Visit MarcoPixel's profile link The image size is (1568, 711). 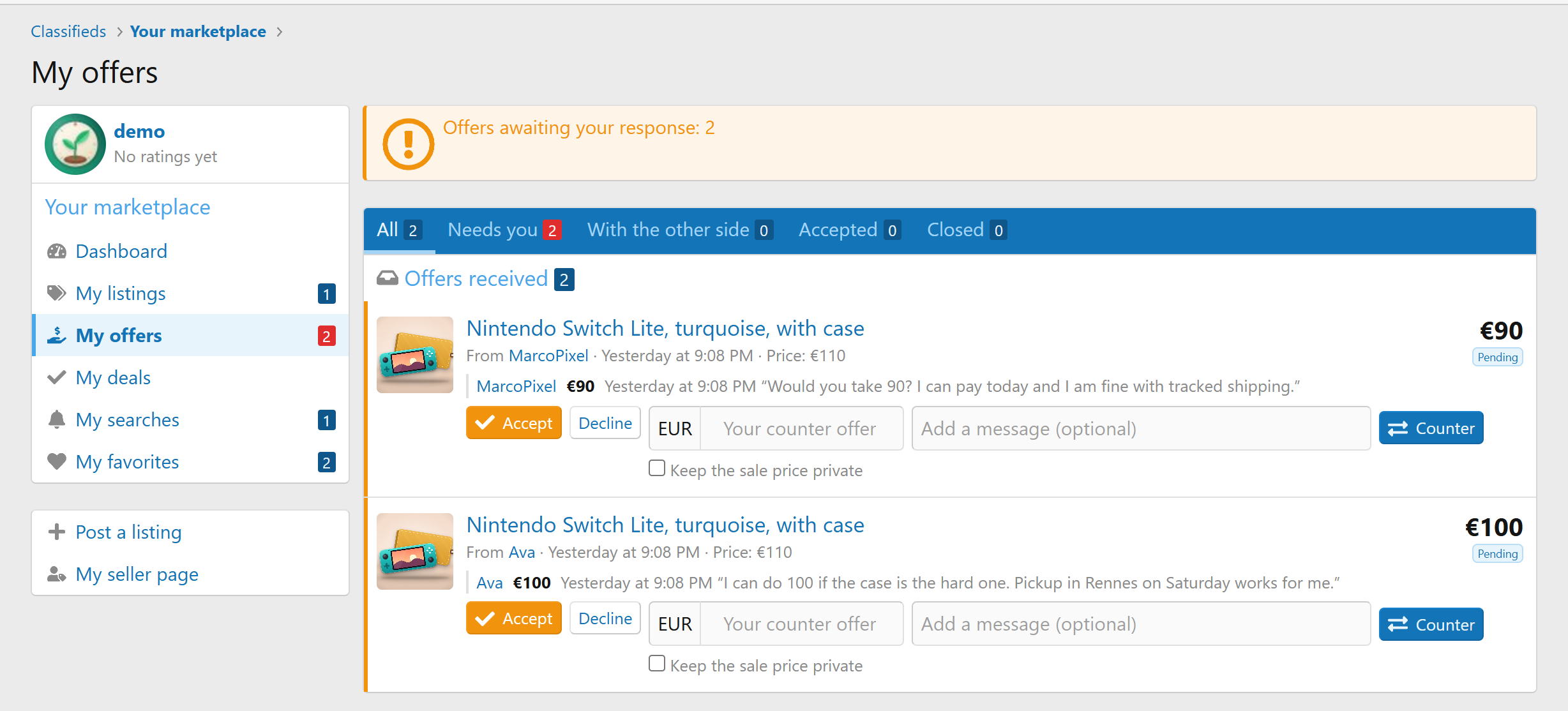548,355
